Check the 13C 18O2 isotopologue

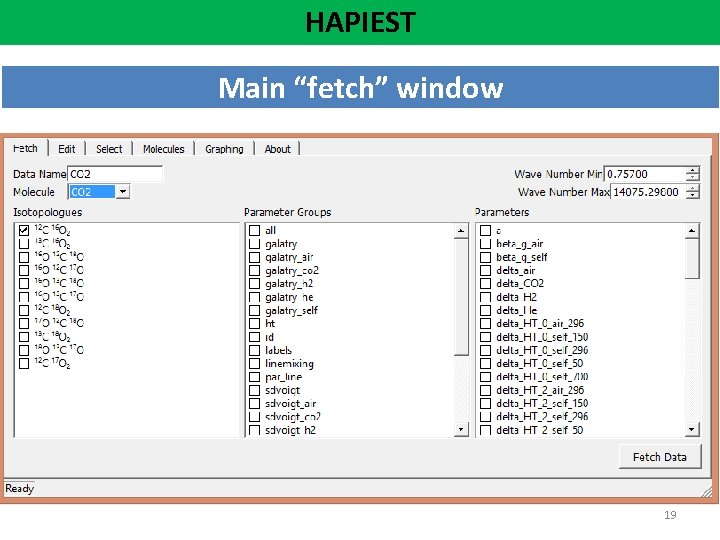24,337
